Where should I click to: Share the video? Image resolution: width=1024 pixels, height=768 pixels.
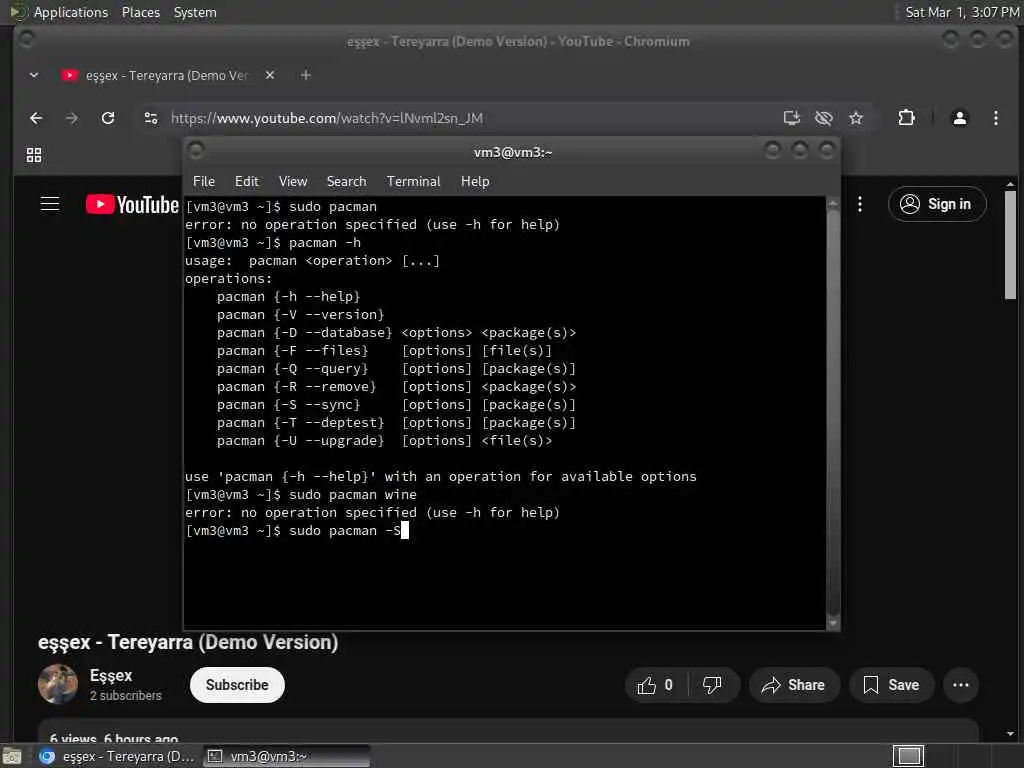[793, 685]
